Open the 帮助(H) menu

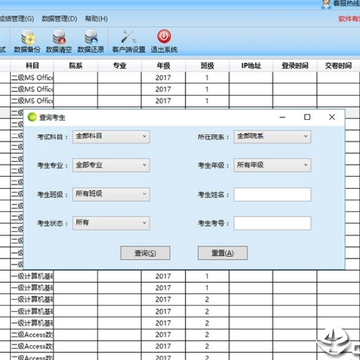(x=96, y=19)
